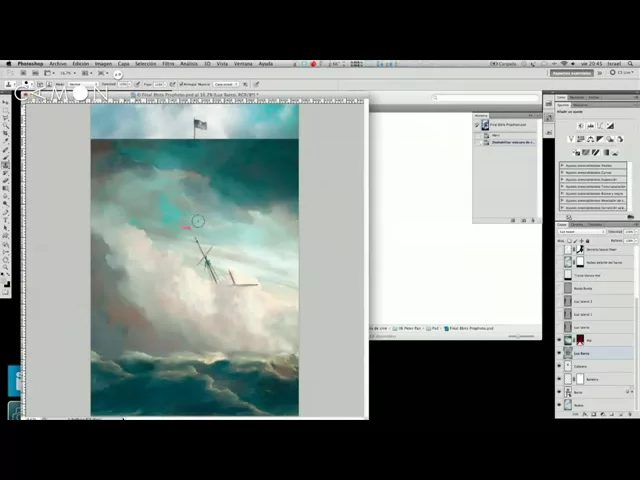Add a Photo Filter adjustment icon

click(x=609, y=139)
